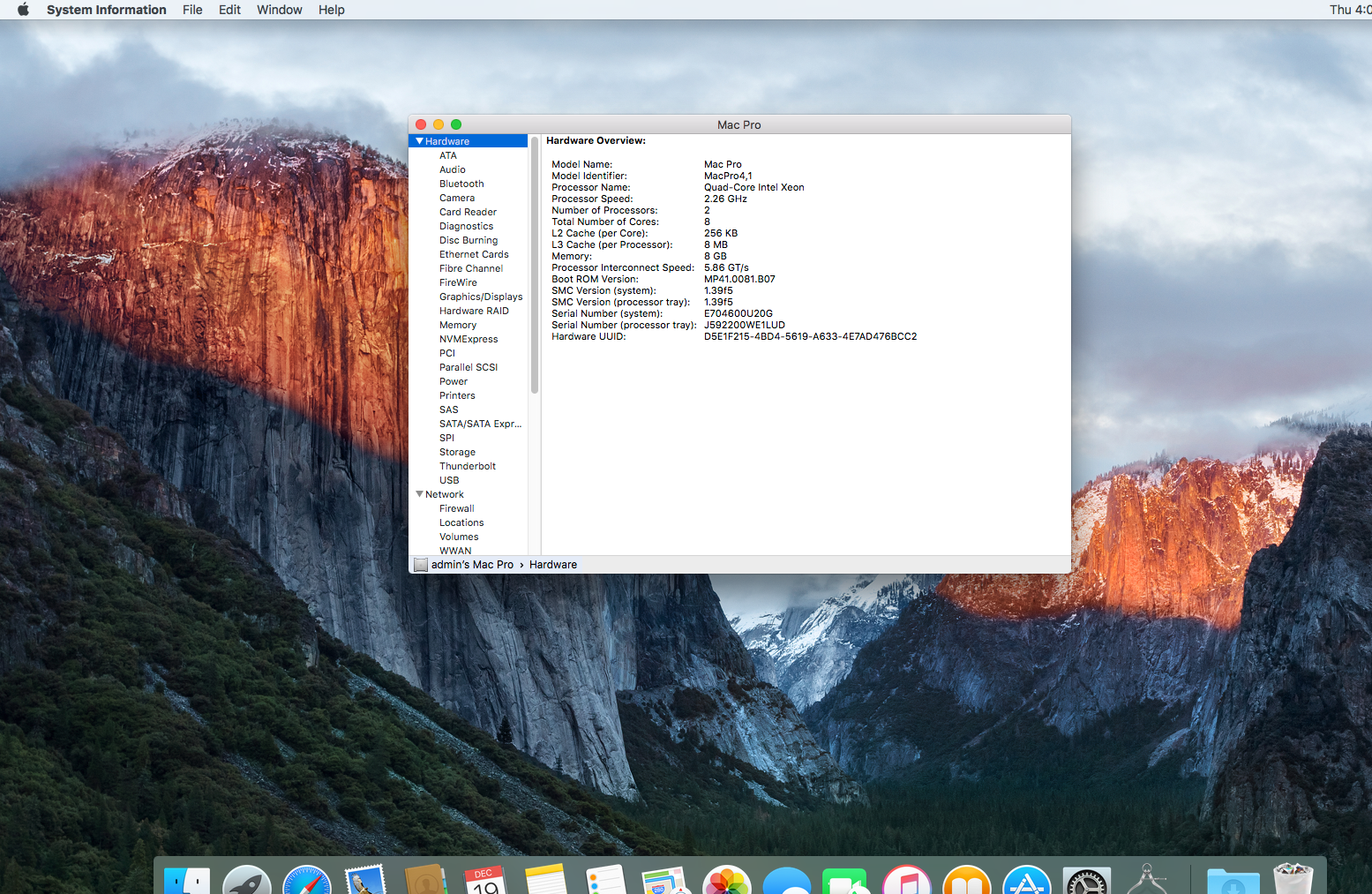
Task: Select Camera in the sidebar
Action: (x=457, y=198)
